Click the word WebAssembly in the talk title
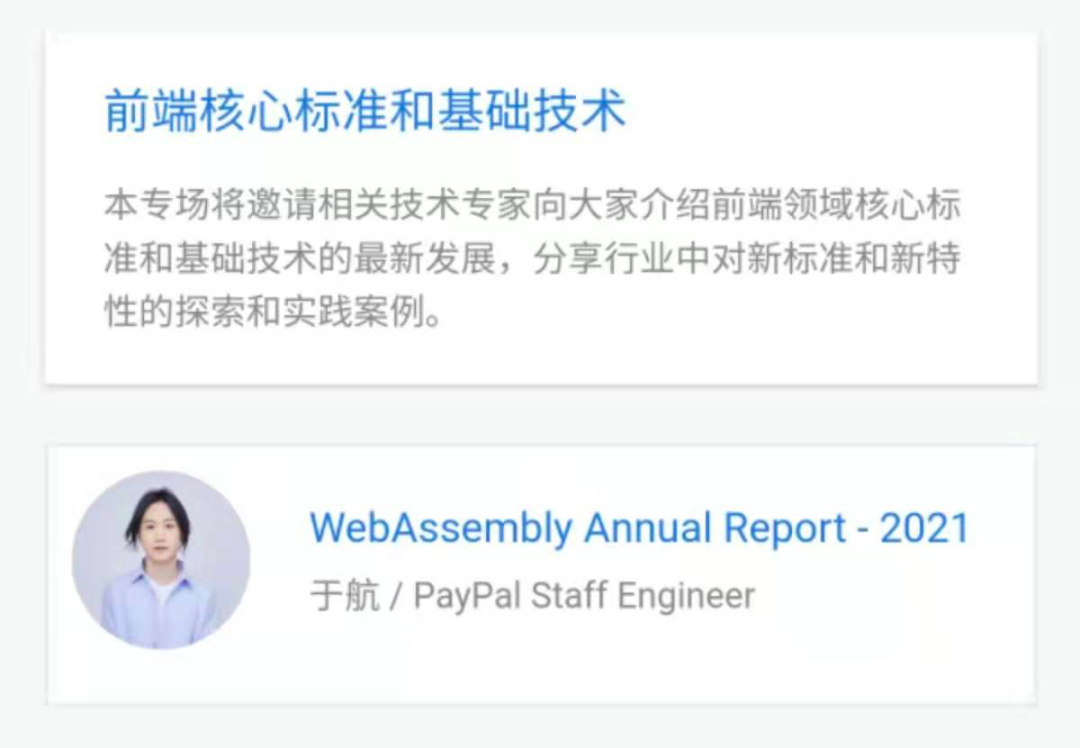The width and height of the screenshot is (1080, 748). 441,528
